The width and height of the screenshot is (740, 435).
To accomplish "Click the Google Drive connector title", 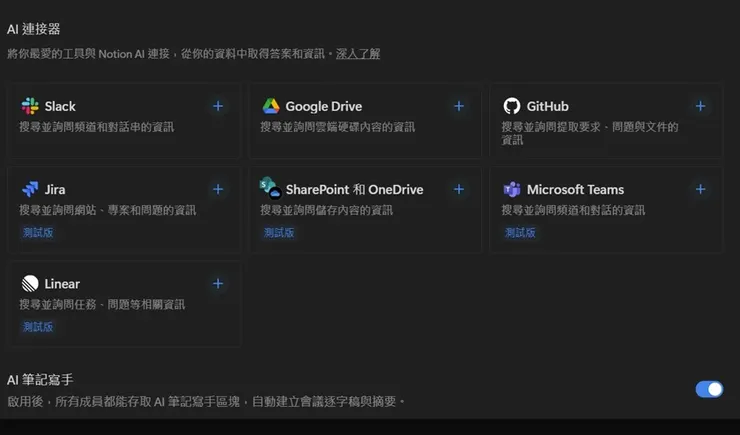I will [x=324, y=107].
